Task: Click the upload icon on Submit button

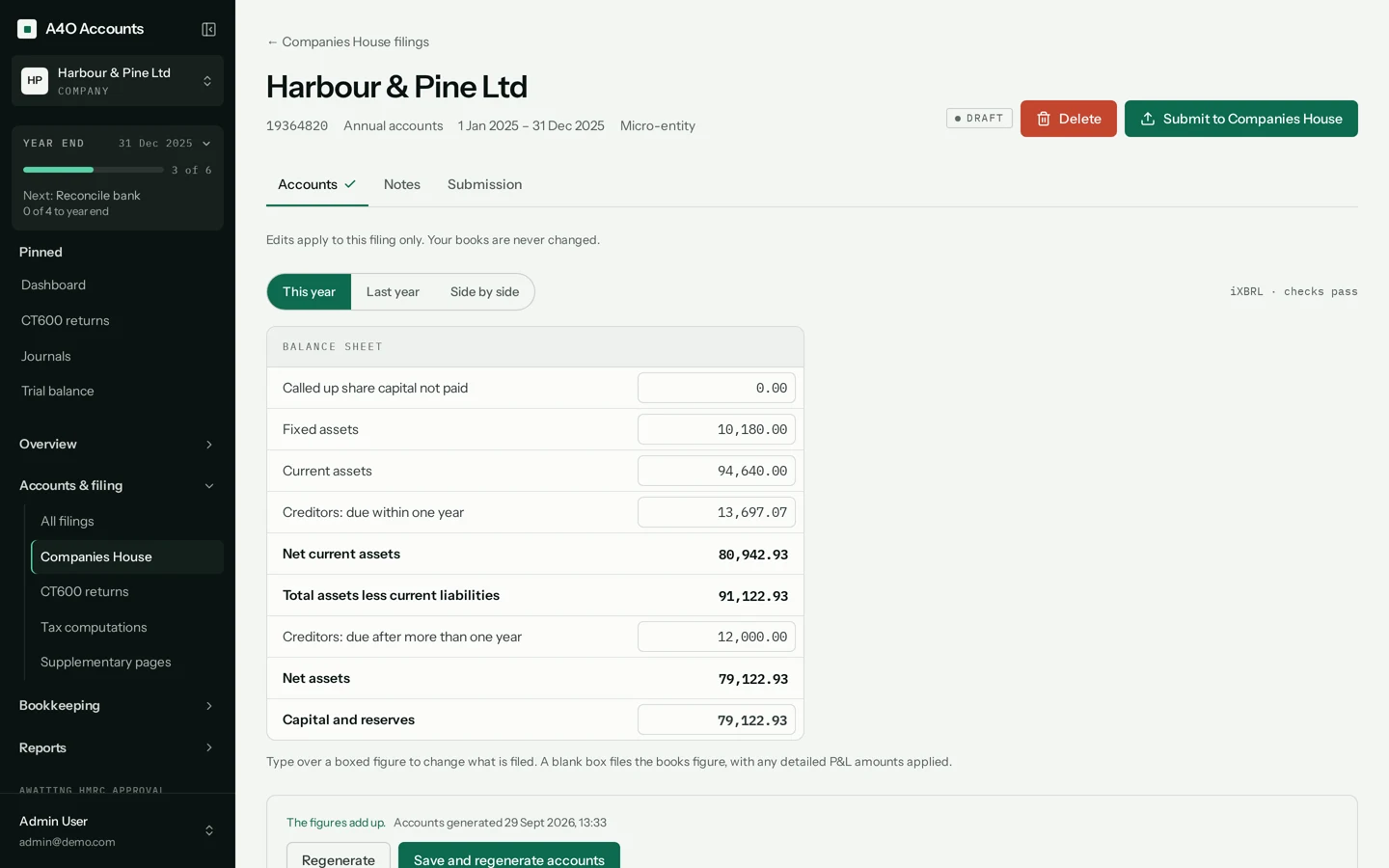Action: (x=1148, y=119)
